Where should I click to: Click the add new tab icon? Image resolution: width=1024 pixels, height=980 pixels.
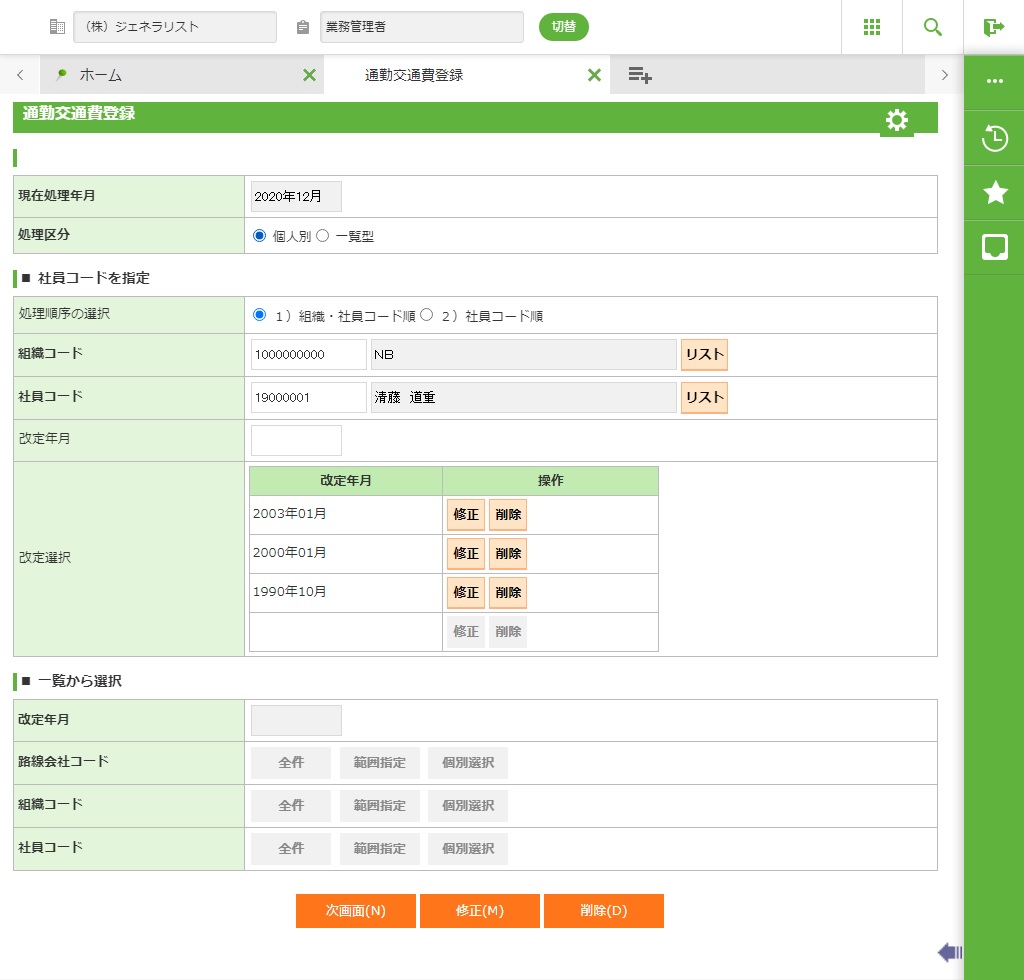point(640,75)
